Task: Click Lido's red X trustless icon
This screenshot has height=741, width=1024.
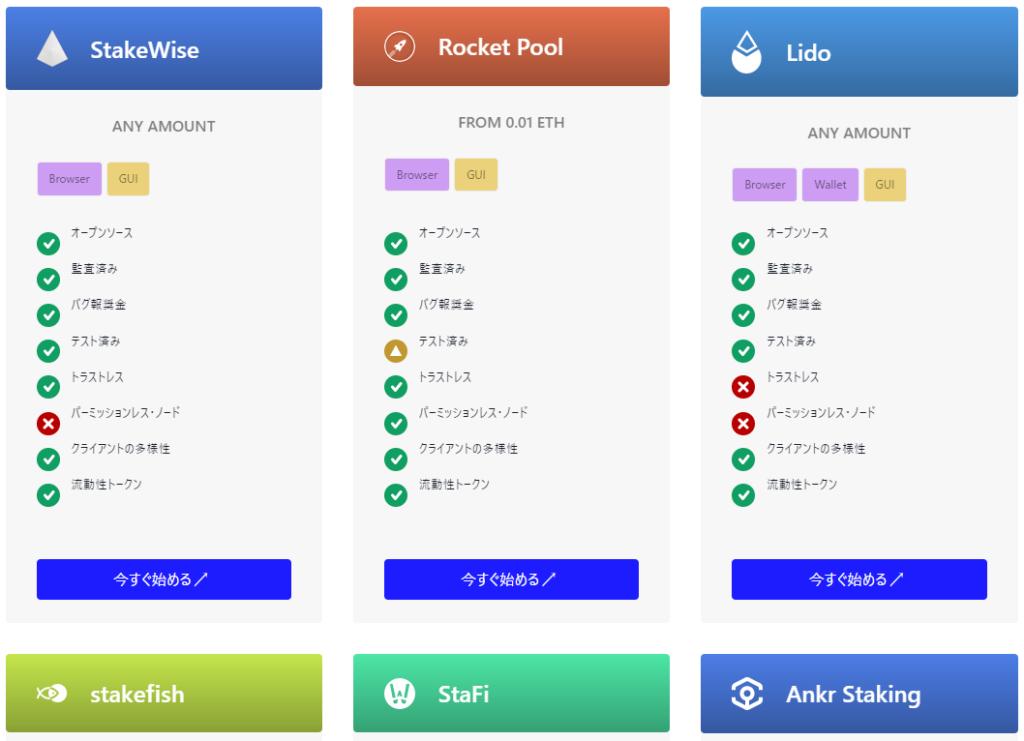Action: [743, 387]
